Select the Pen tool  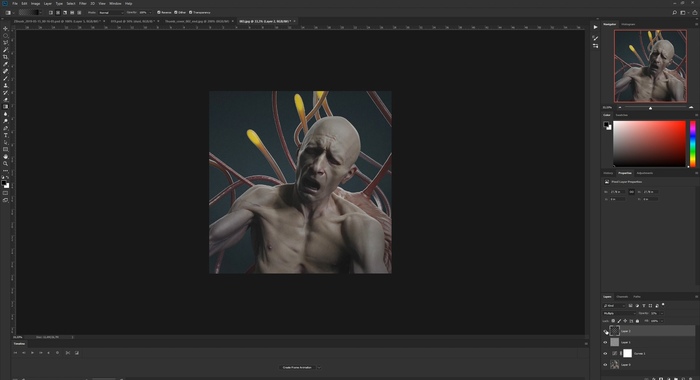[5, 128]
